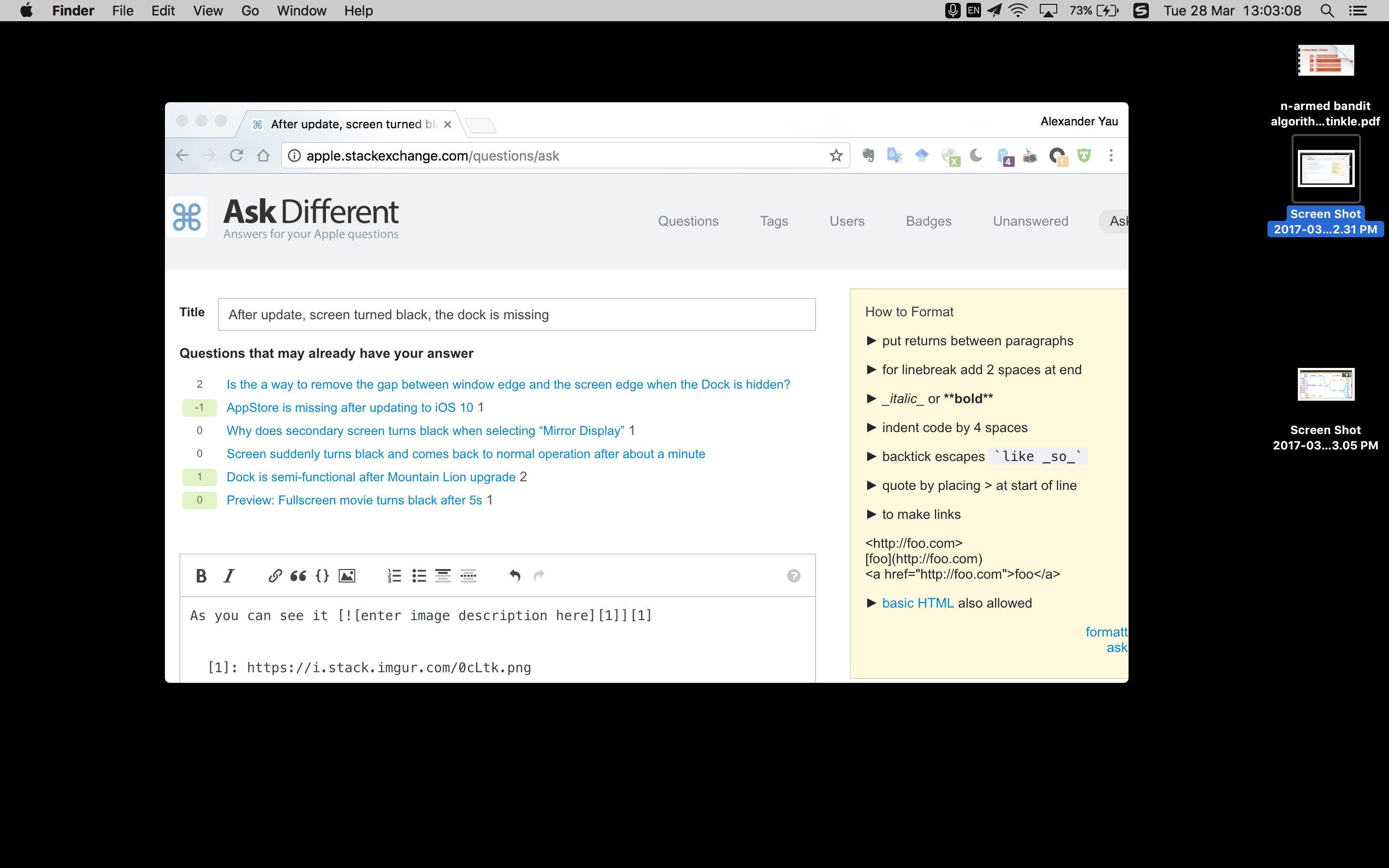Apply Italic formatting in the editor toolbar
1389x868 pixels.
coord(229,576)
